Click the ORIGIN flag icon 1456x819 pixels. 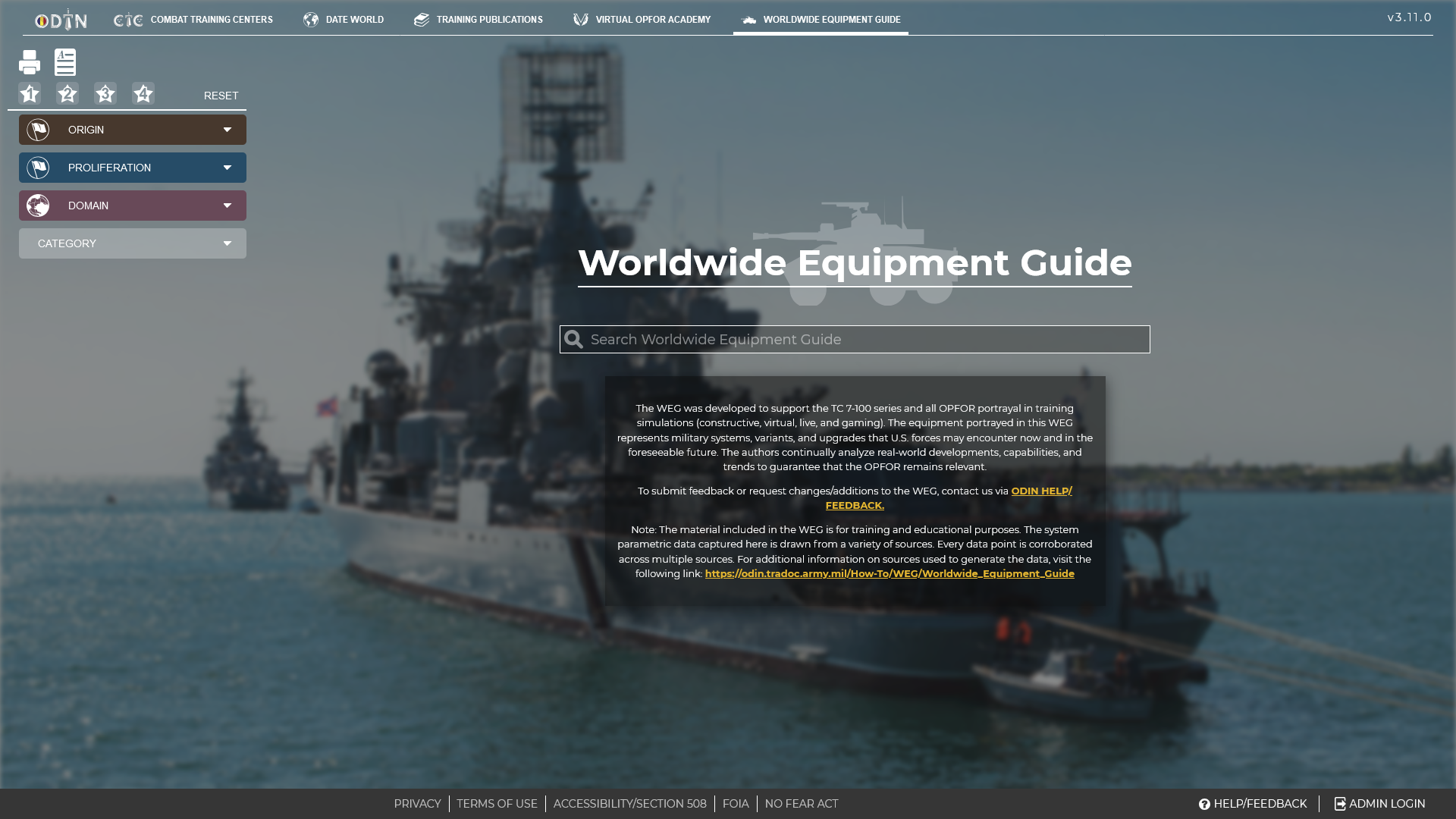(38, 130)
